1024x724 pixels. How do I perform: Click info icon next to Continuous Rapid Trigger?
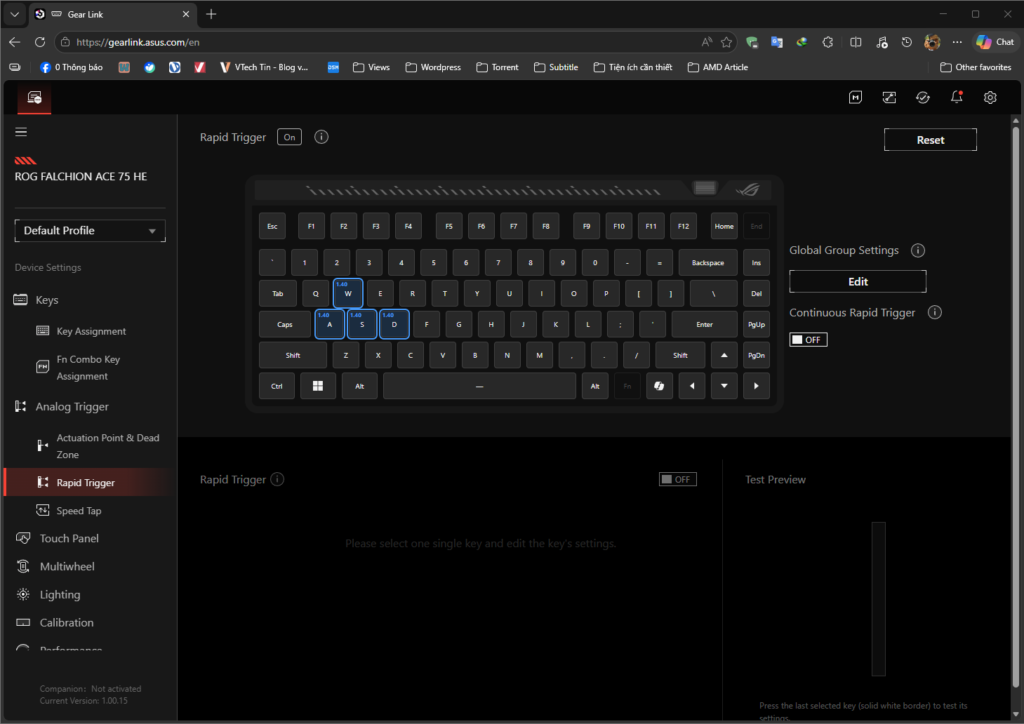(x=935, y=313)
